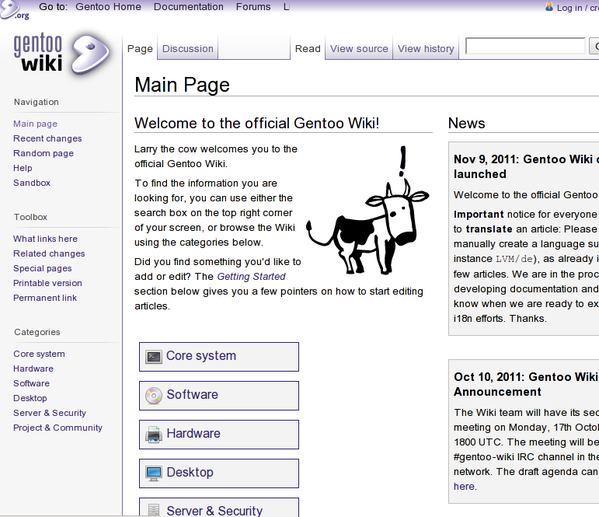This screenshot has height=517, width=599.
Task: Open Special pages in Toolbox
Action: (x=42, y=269)
